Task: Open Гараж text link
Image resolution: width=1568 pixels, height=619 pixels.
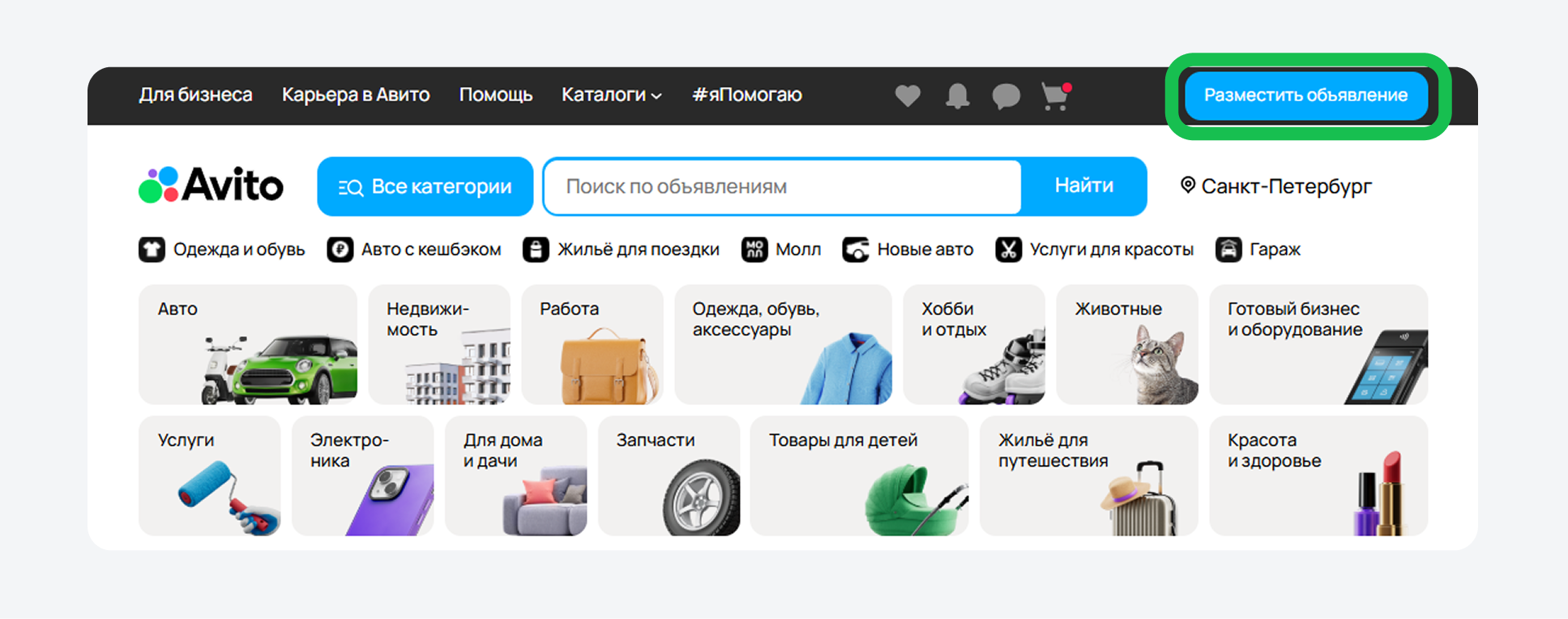Action: pyautogui.click(x=1275, y=250)
